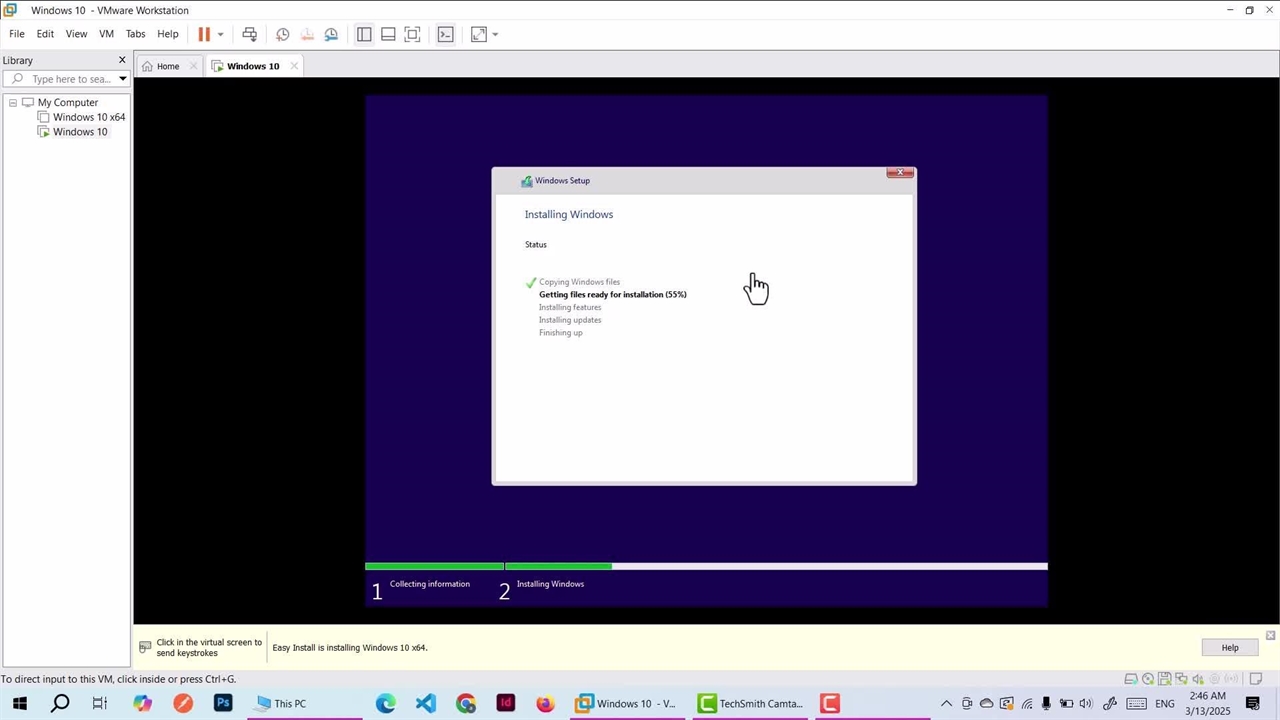Click the CD/DVD device status icon

point(1148,679)
